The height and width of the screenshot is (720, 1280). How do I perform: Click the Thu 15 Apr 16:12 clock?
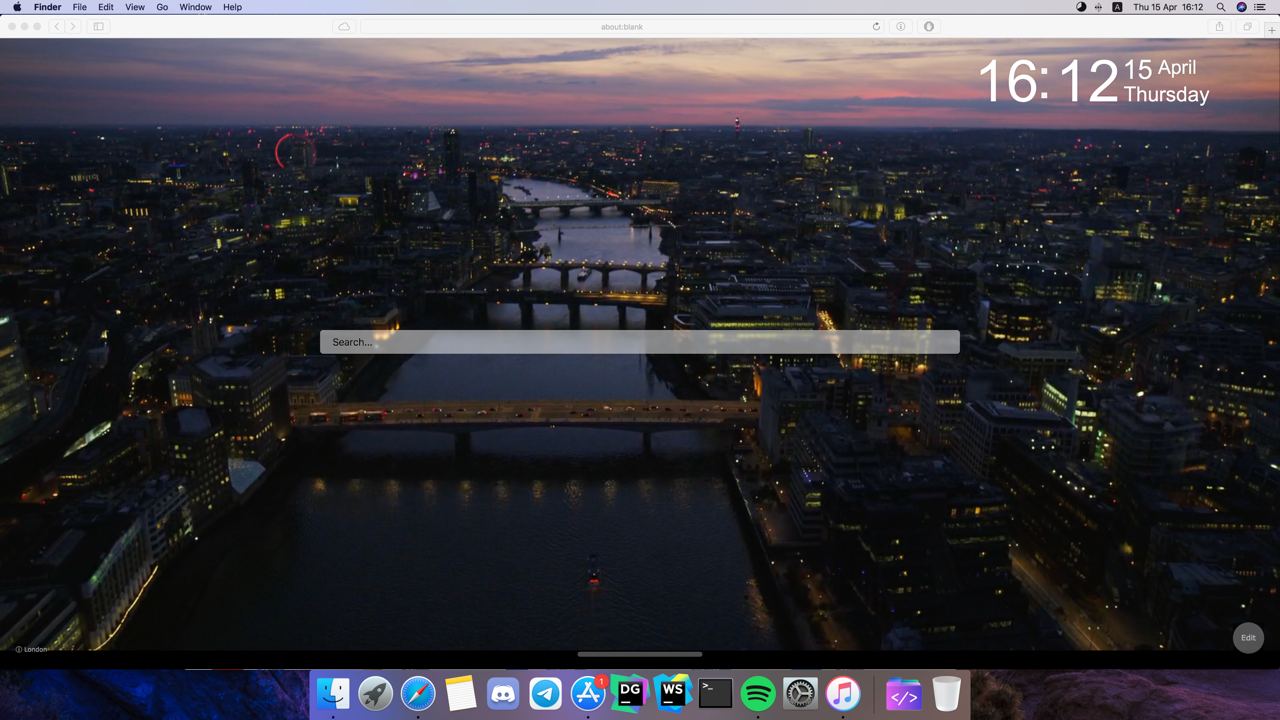[x=1168, y=7]
